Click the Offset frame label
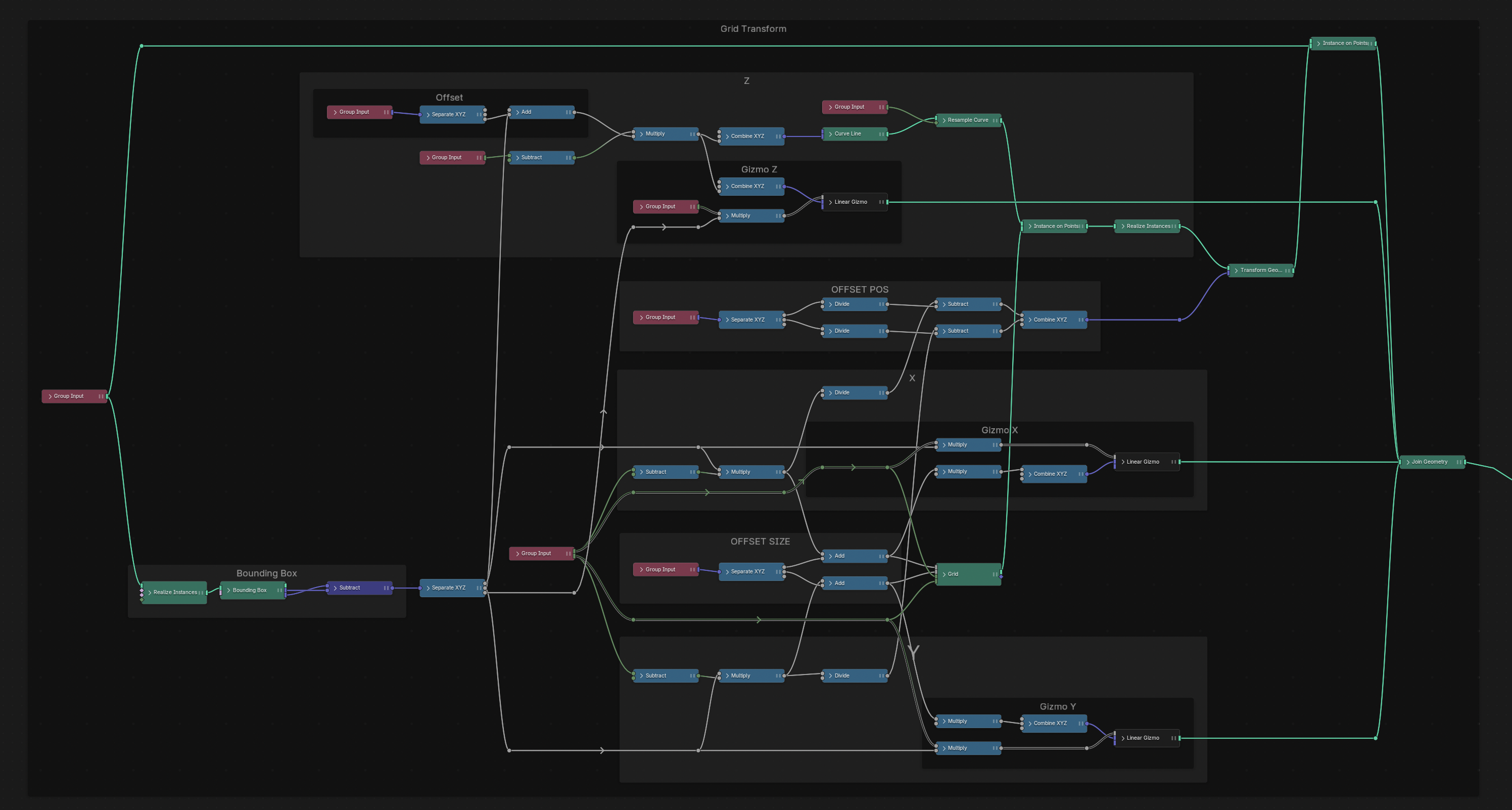This screenshot has width=1512, height=810. (x=449, y=98)
